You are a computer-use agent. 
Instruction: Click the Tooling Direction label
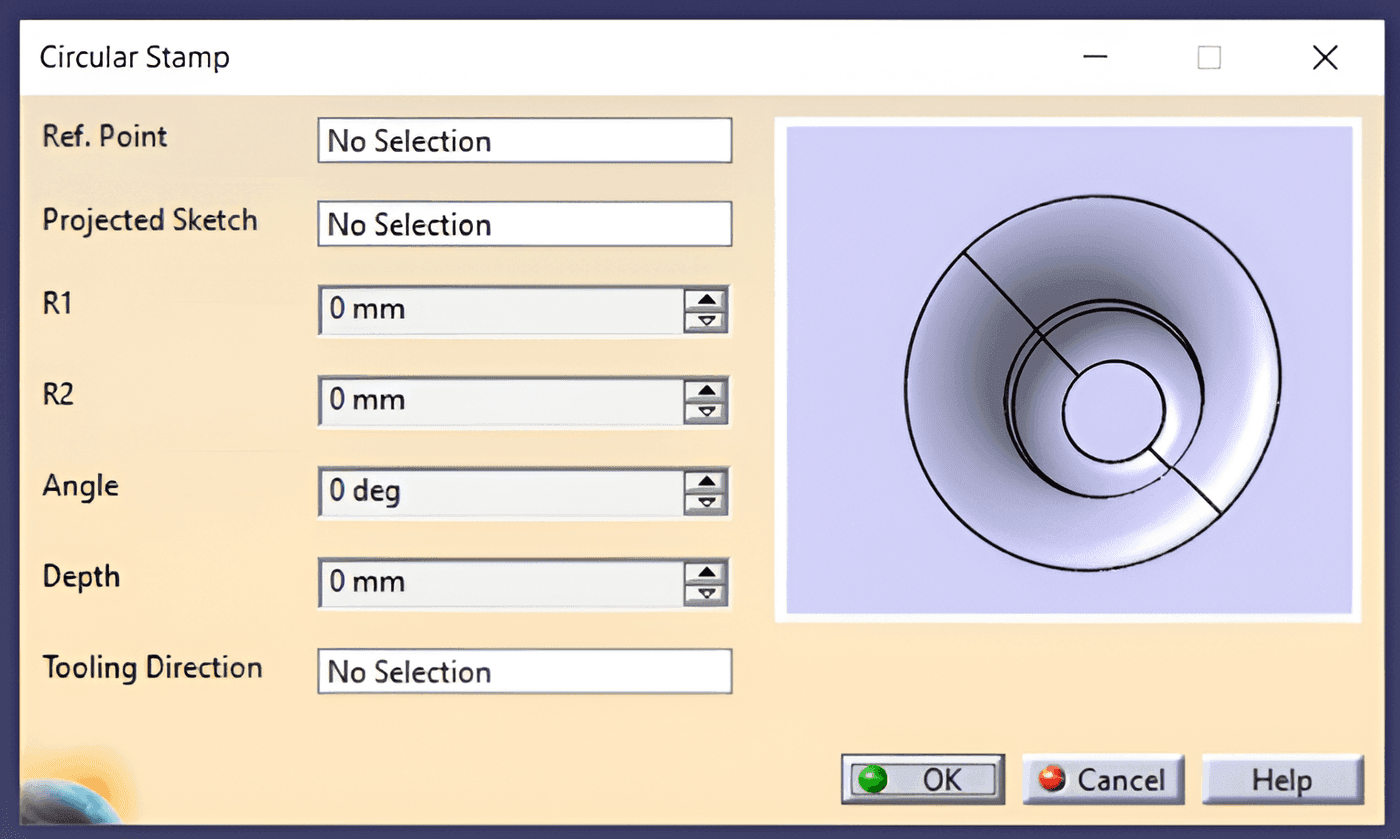tap(152, 667)
